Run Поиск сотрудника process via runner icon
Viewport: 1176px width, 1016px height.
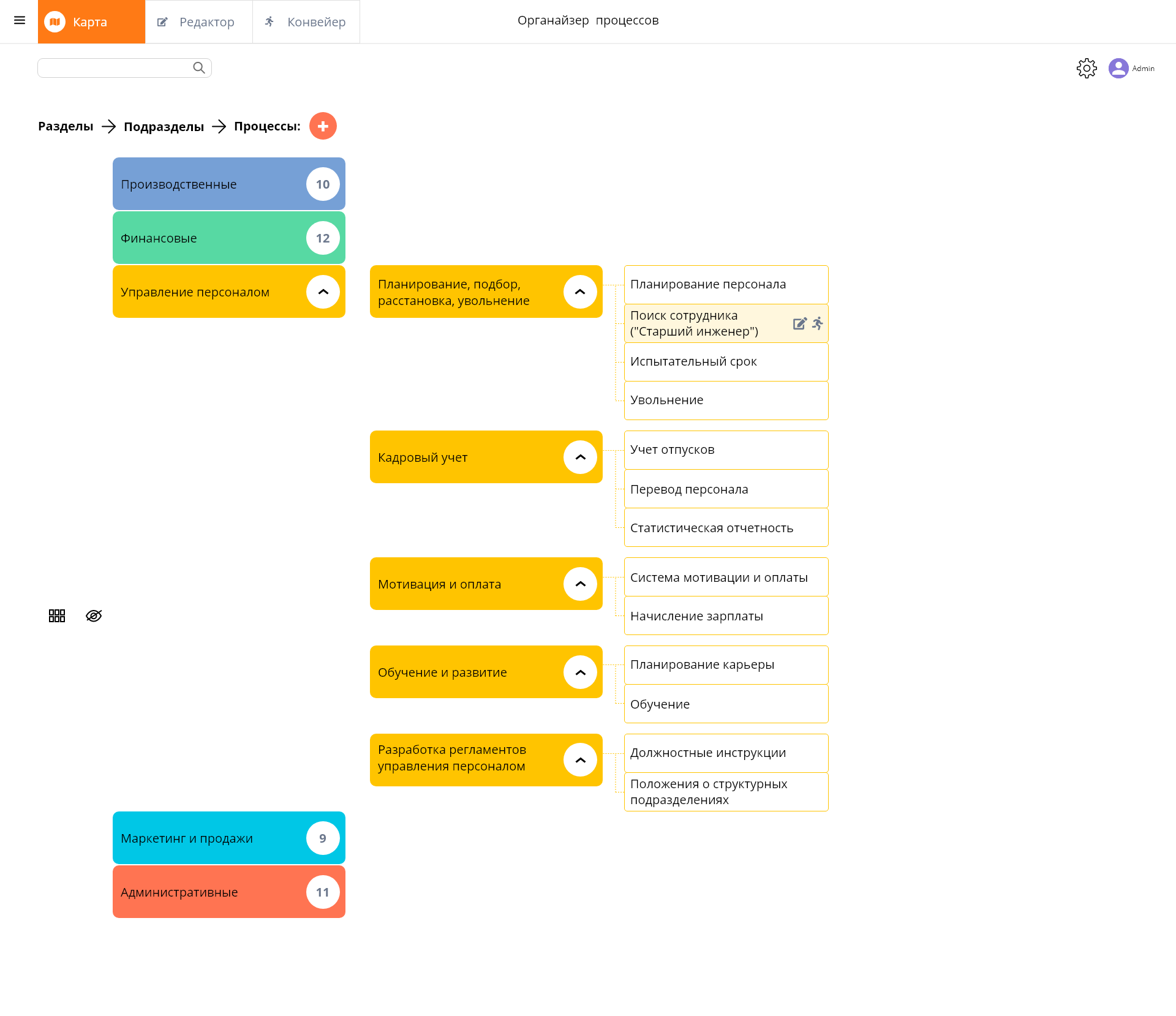(x=818, y=323)
